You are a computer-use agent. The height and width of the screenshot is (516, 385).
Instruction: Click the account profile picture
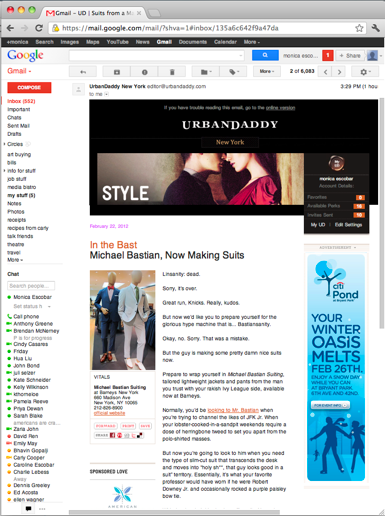[372, 55]
